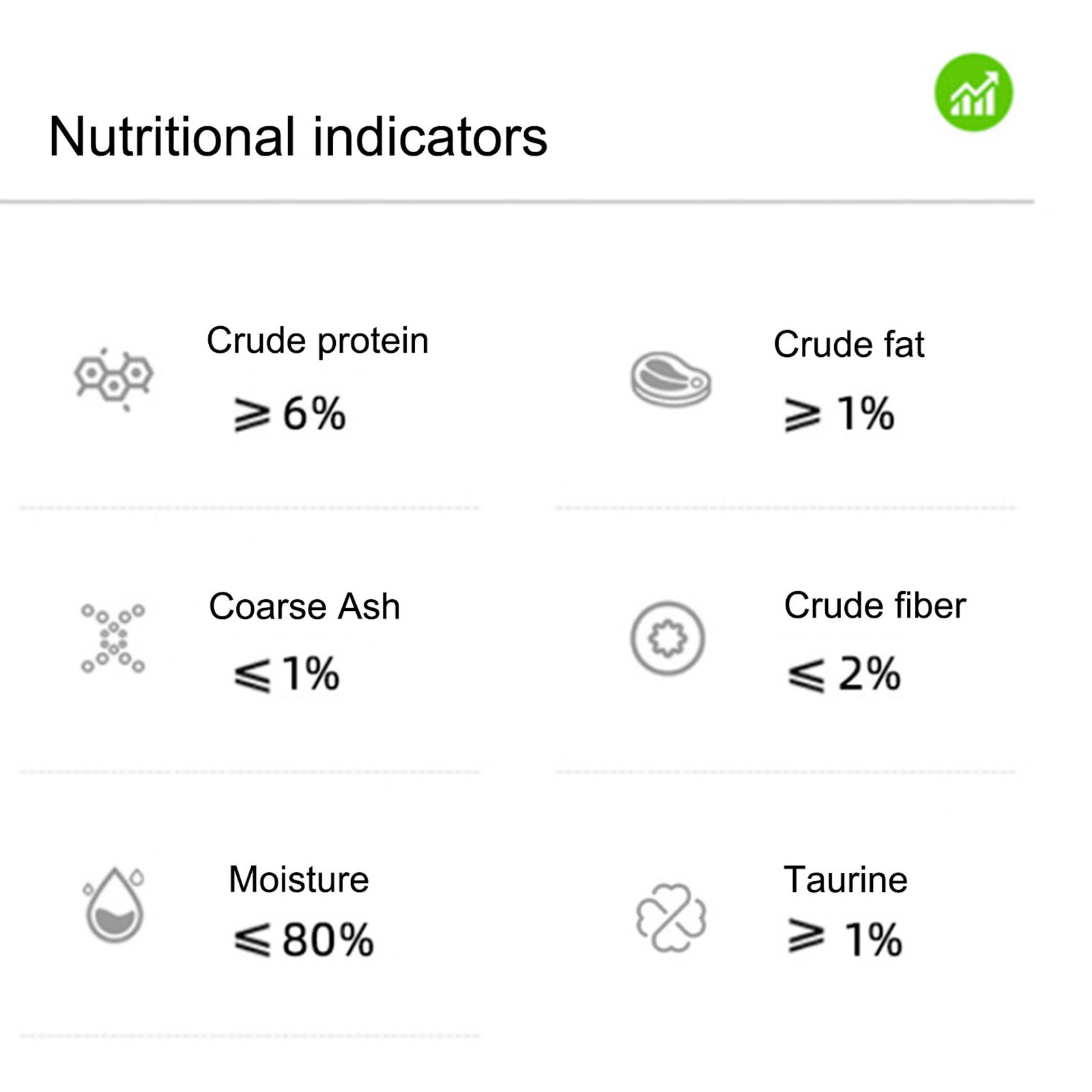Click the ≤80% moisture value

point(304,940)
